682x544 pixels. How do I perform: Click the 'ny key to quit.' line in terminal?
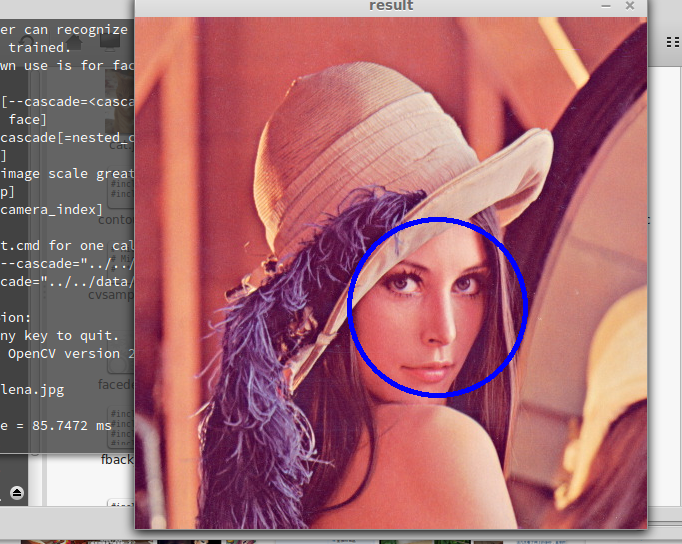pyautogui.click(x=59, y=336)
